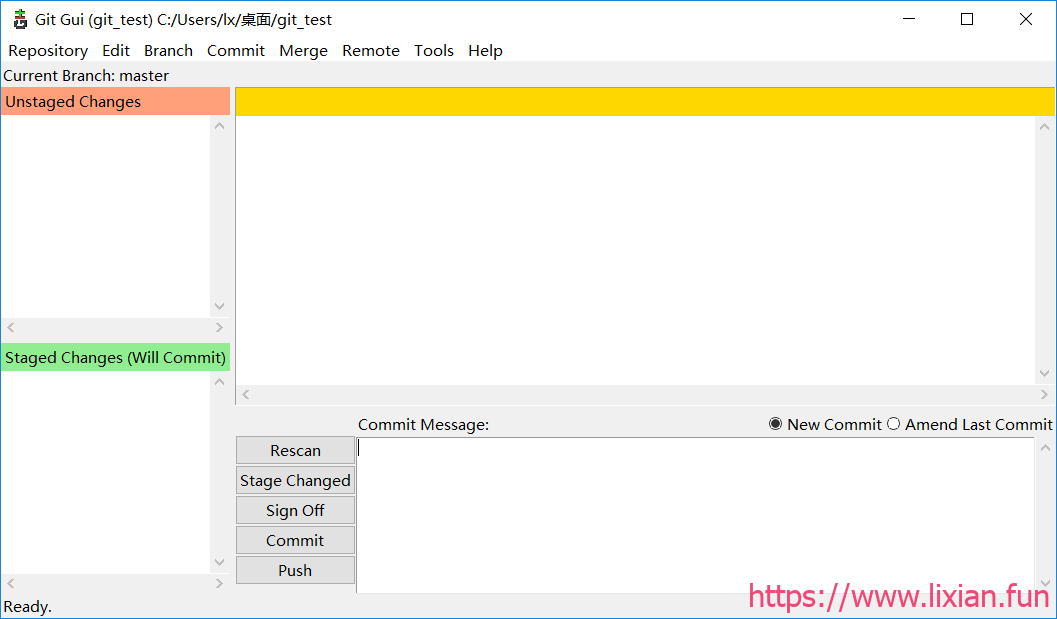Click the Rescan button
1057x619 pixels.
(x=295, y=450)
